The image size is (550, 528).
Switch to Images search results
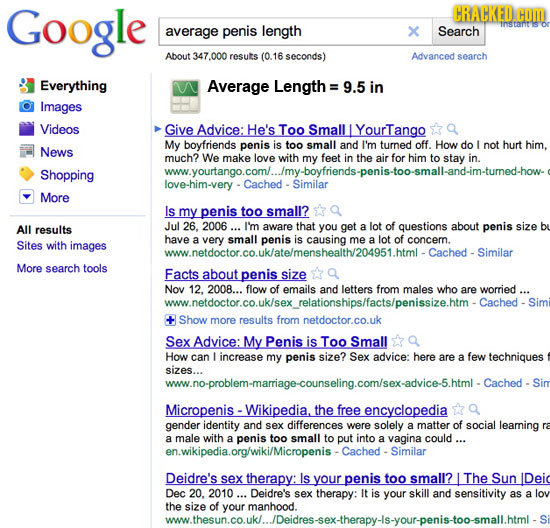pos(61,107)
